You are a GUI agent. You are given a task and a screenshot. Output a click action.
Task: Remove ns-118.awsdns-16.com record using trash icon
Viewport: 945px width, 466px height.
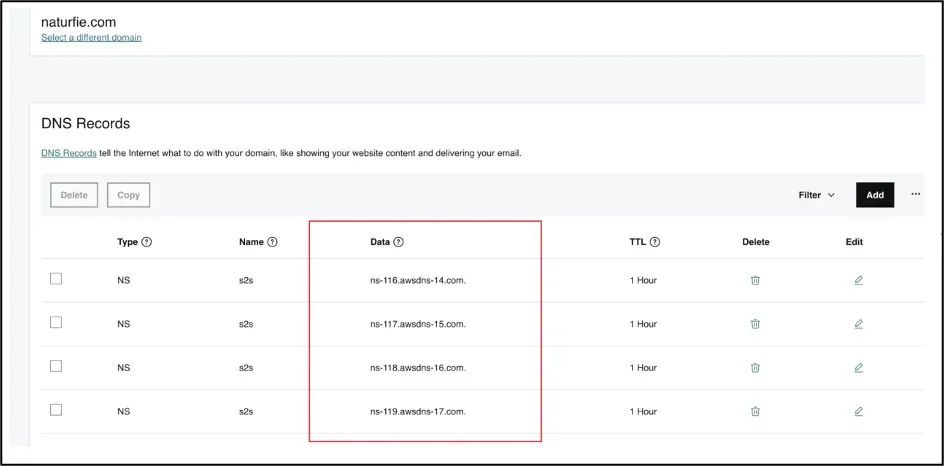755,368
